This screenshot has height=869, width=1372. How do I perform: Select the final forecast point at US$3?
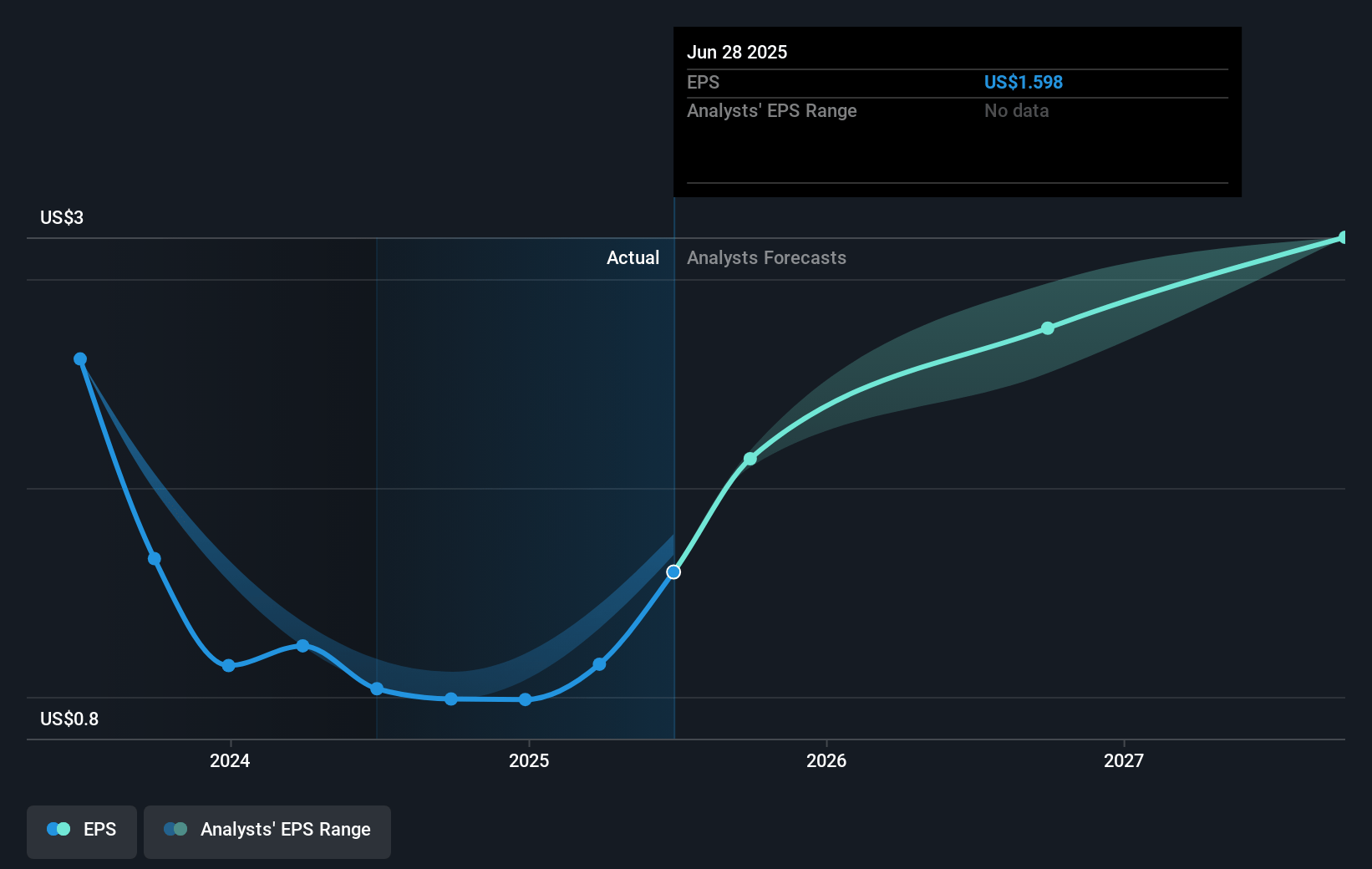pos(1343,238)
